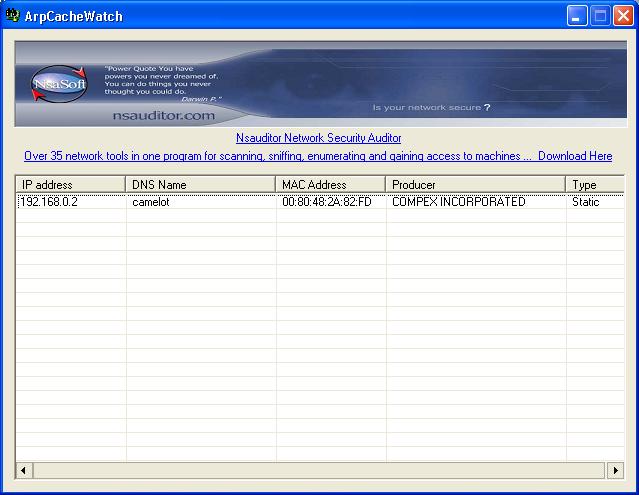Click the horizontal scrollbar left arrow
639x495 pixels.
click(x=24, y=471)
